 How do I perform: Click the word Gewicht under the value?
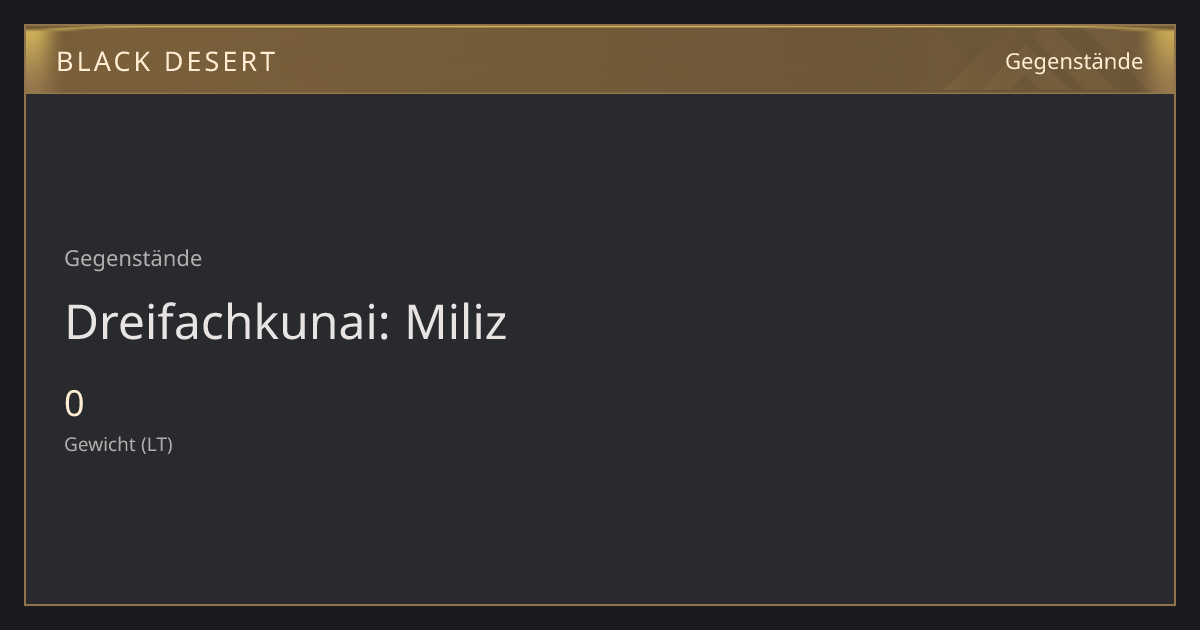100,444
